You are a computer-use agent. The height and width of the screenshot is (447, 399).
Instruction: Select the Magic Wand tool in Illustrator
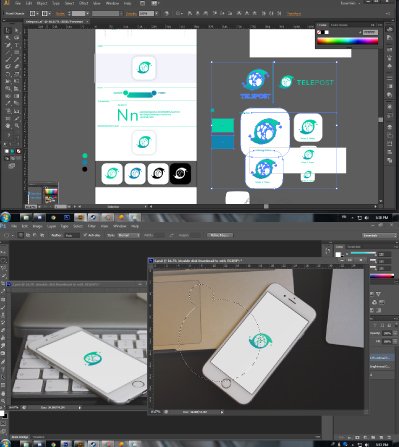tap(8, 38)
